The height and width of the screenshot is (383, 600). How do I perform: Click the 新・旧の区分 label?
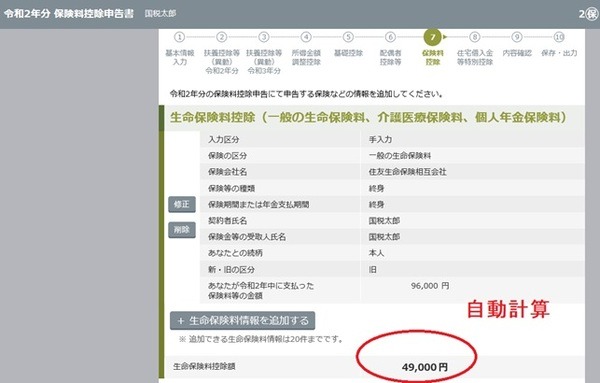point(232,269)
